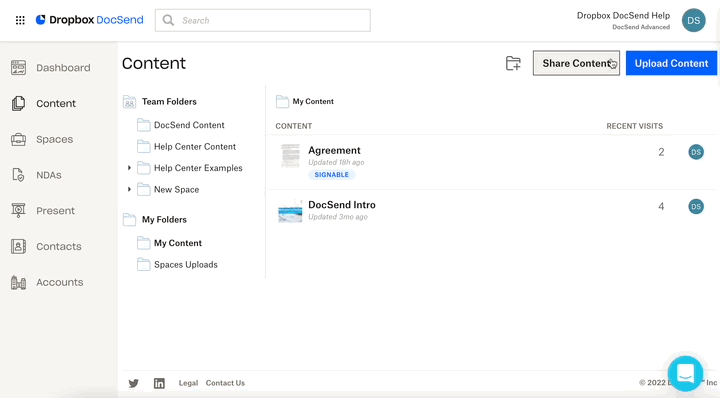720x398 pixels.
Task: Open the Help Center Content folder
Action: click(195, 147)
